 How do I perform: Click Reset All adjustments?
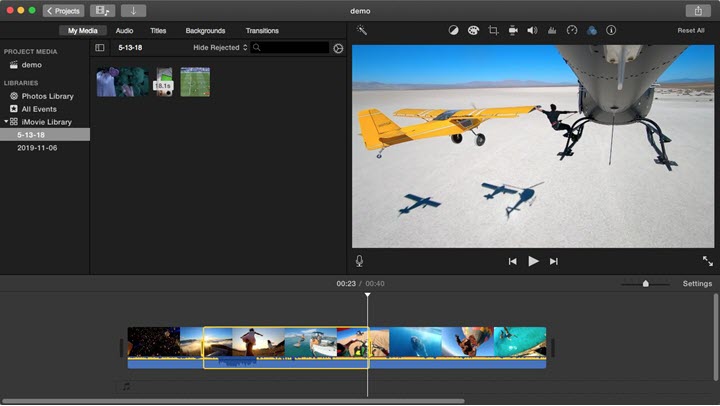tap(690, 31)
